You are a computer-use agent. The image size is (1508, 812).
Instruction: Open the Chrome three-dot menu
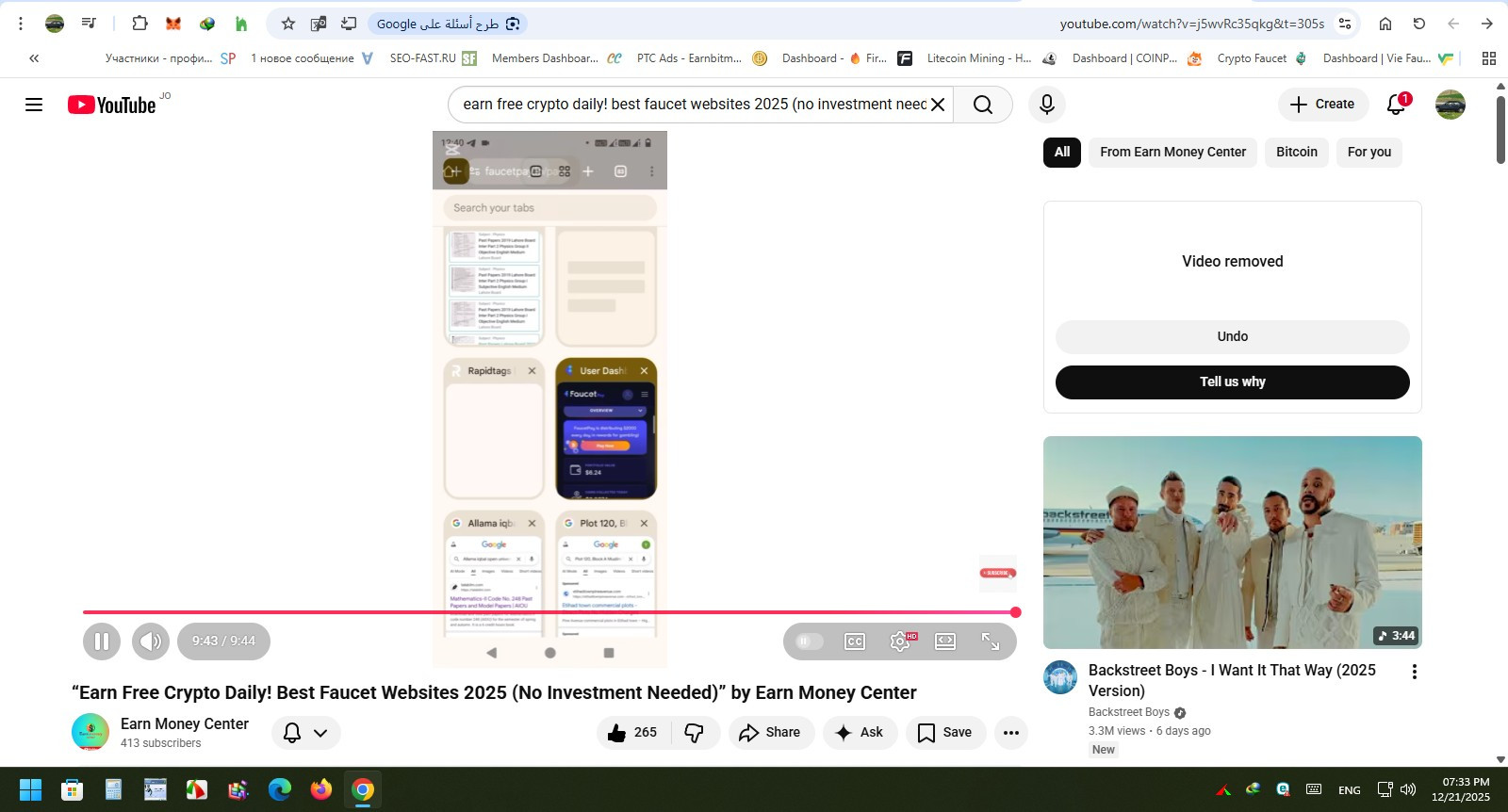point(21,24)
